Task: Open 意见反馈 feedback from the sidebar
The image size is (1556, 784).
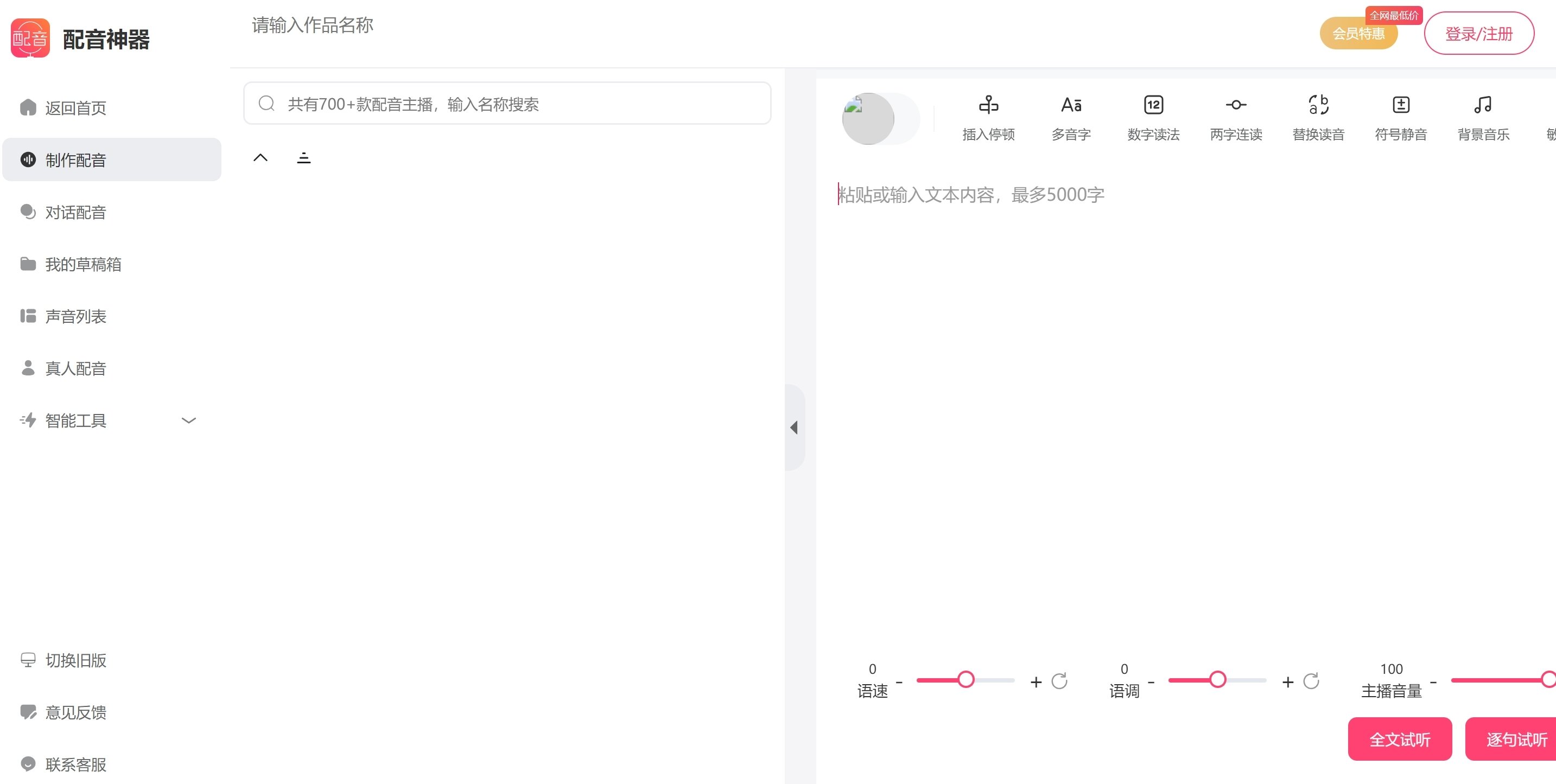Action: [x=75, y=712]
